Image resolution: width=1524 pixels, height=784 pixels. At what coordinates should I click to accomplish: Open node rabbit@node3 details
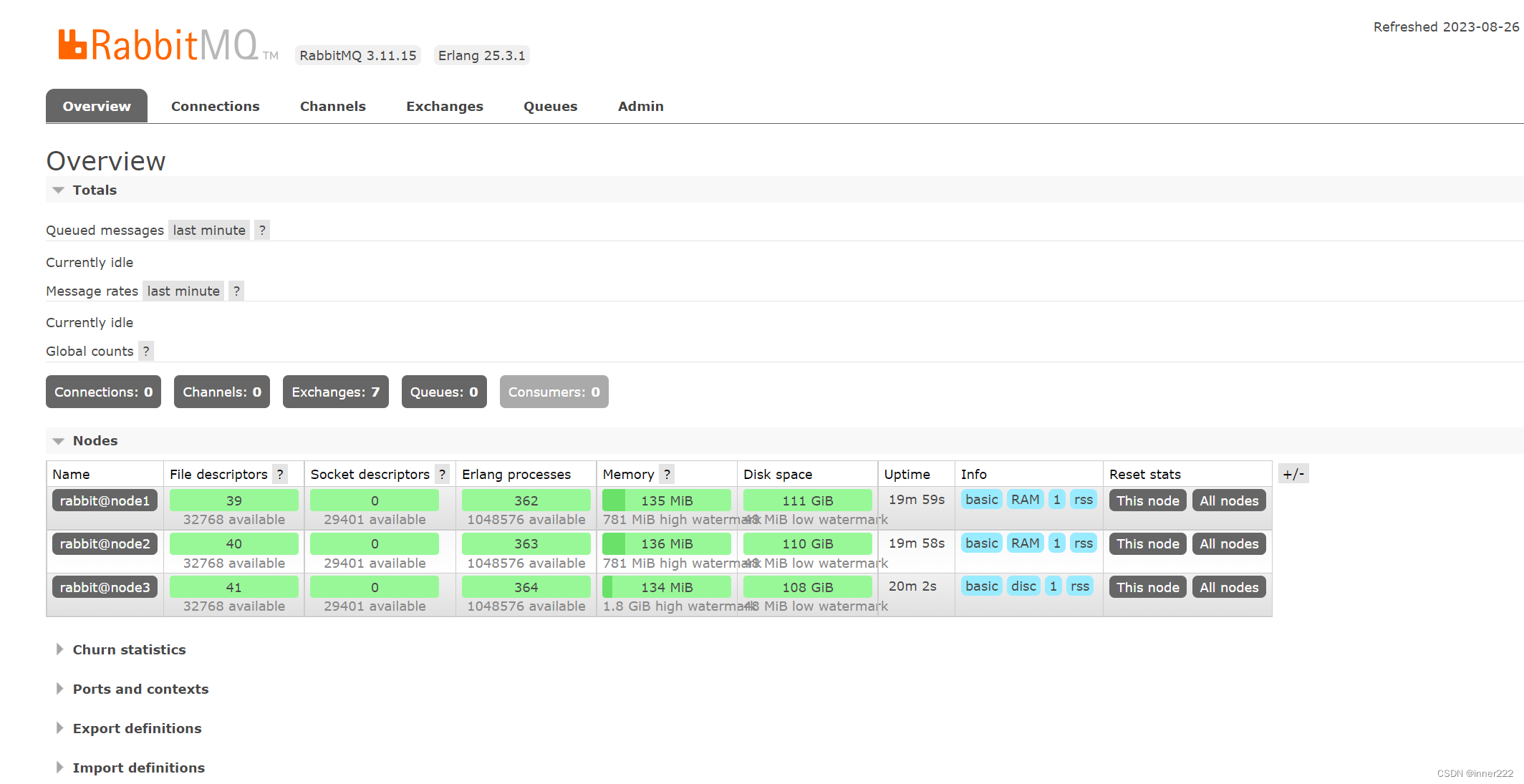(105, 587)
